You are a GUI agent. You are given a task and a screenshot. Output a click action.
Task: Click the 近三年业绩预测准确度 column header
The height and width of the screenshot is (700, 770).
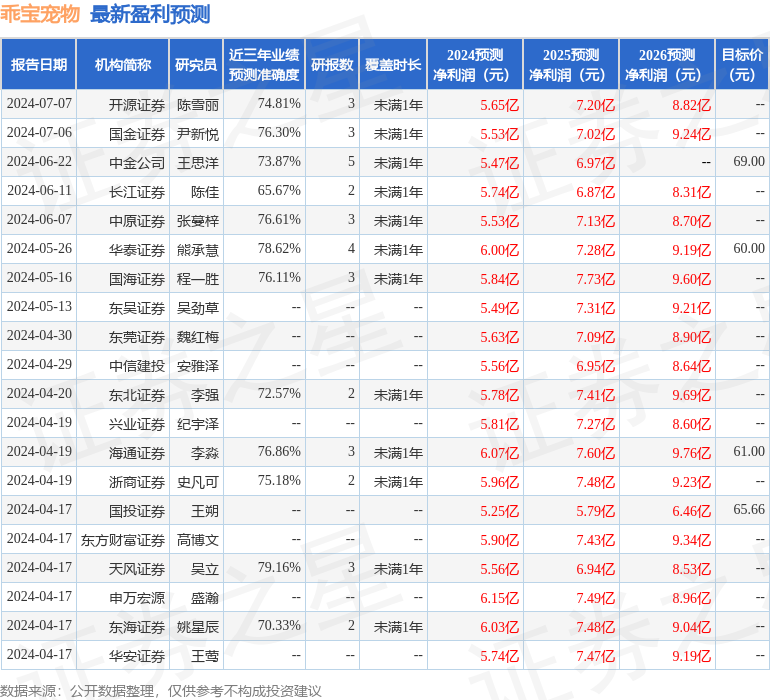pos(264,64)
